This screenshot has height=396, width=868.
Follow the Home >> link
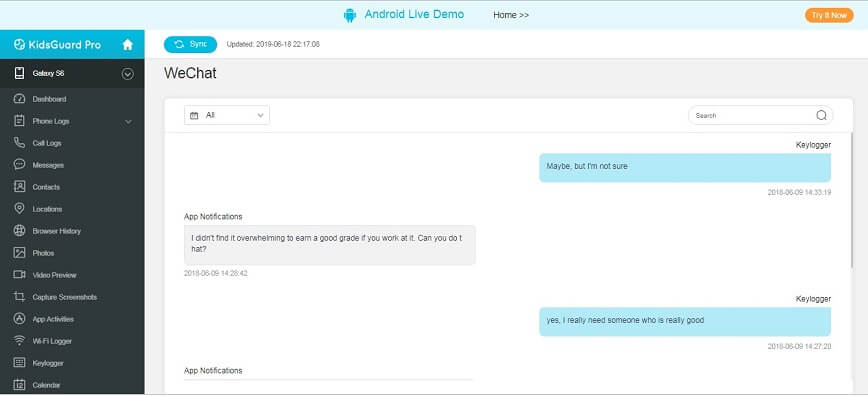click(x=511, y=15)
